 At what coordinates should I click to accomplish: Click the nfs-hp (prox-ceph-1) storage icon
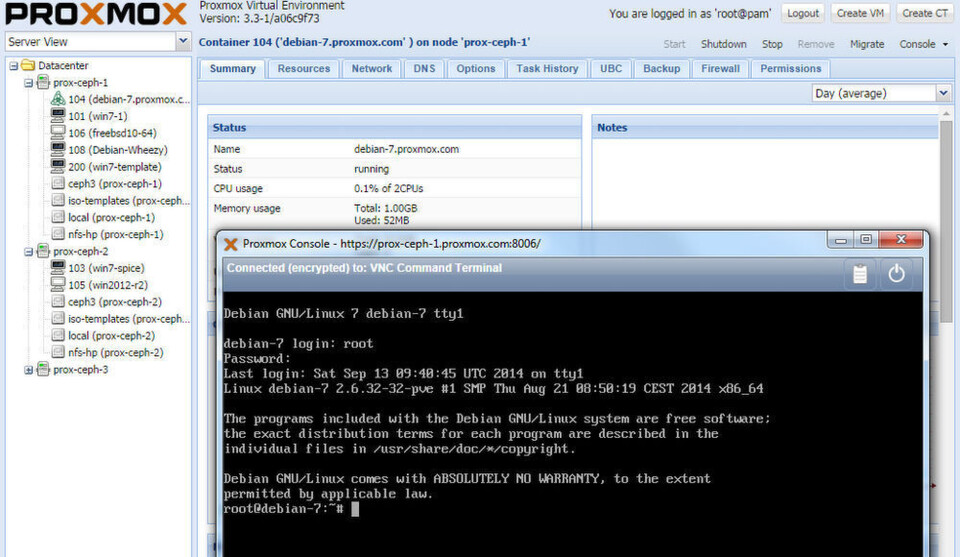[x=58, y=234]
